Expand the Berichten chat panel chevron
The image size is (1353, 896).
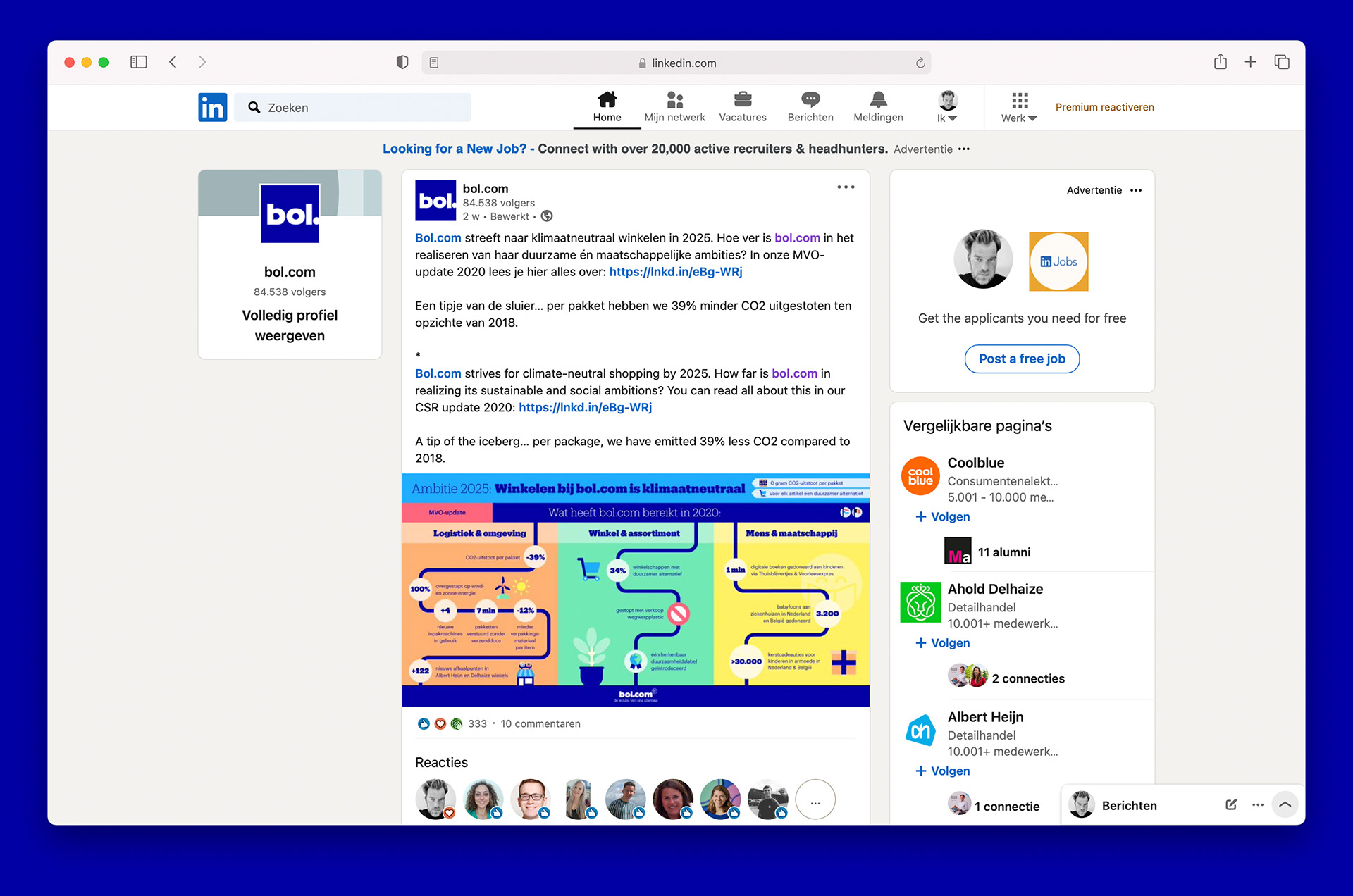click(x=1285, y=804)
